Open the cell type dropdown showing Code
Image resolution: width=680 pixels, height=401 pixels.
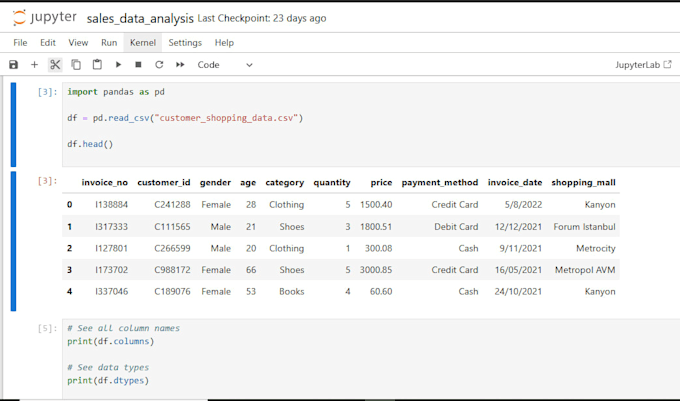(x=225, y=65)
